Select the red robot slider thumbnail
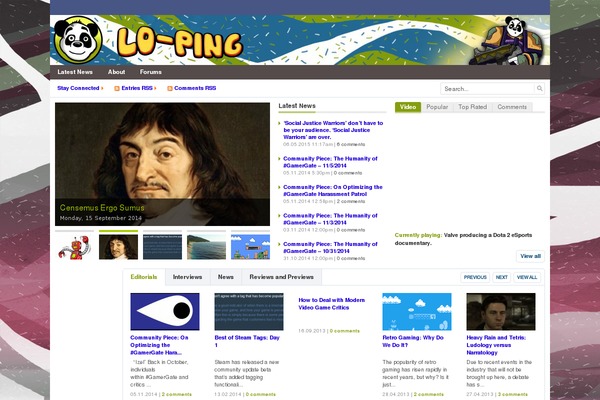 pyautogui.click(x=74, y=247)
